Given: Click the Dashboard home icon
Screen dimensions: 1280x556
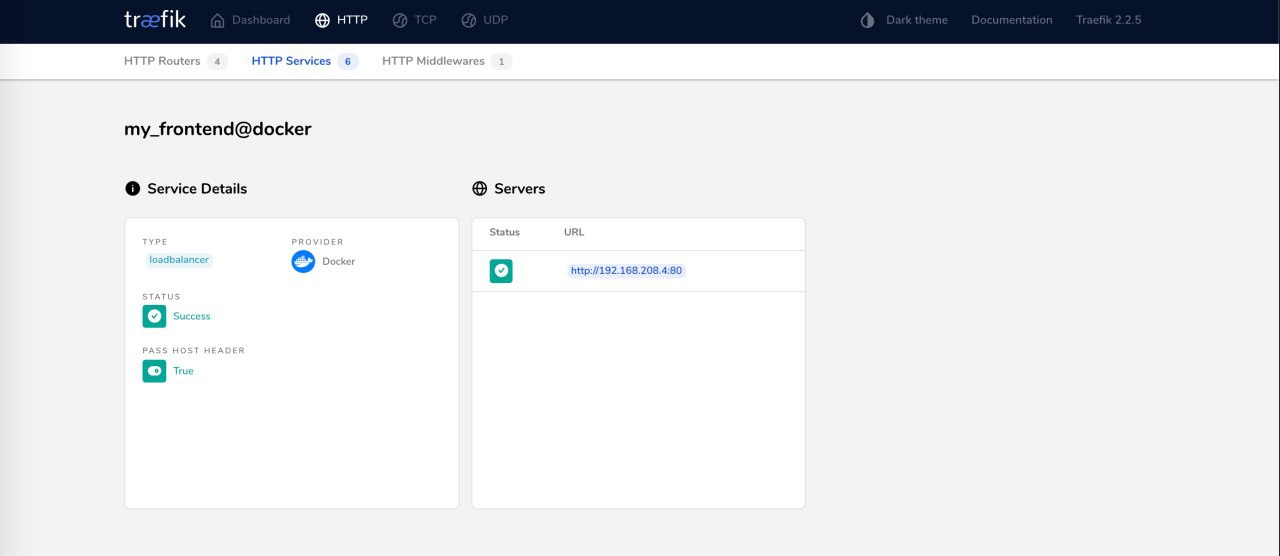Looking at the screenshot, I should click(x=218, y=20).
